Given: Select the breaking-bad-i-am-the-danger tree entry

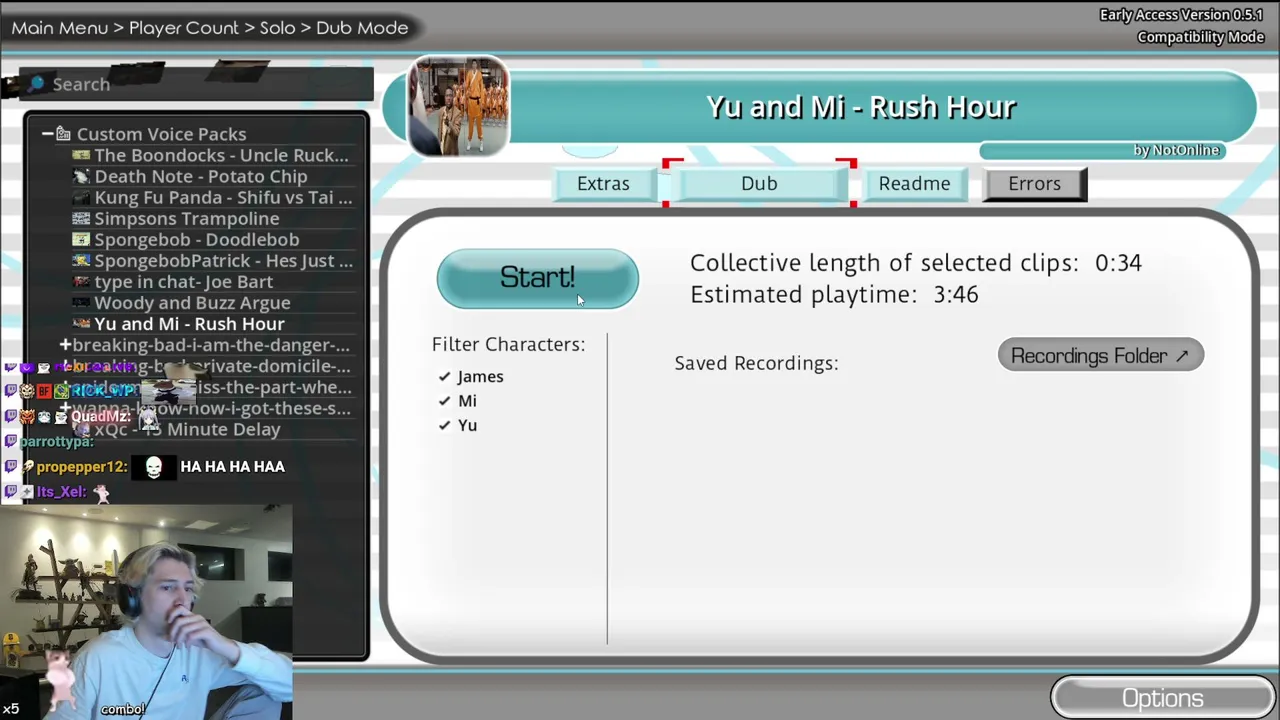Looking at the screenshot, I should pyautogui.click(x=211, y=345).
